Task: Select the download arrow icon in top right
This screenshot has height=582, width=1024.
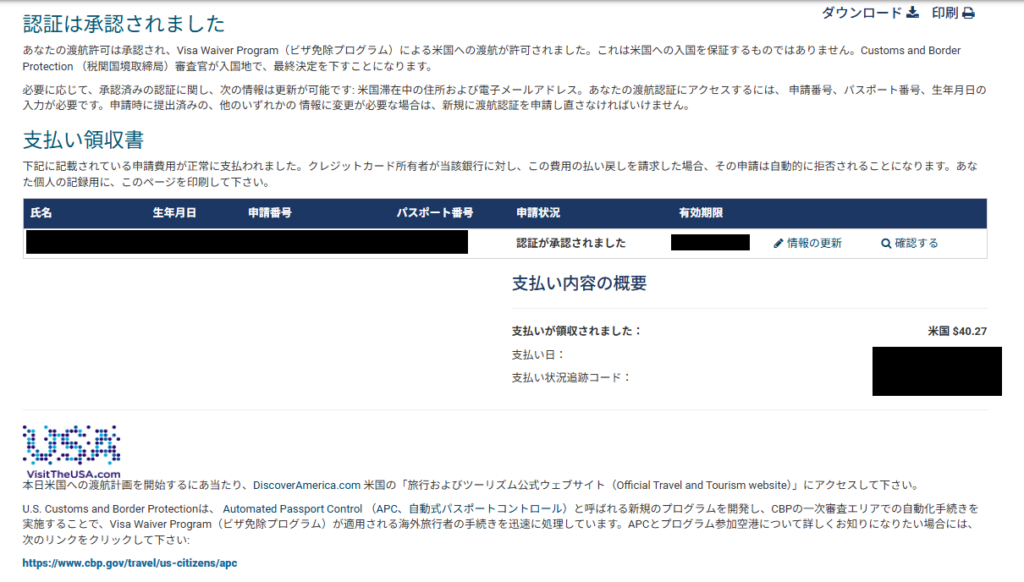Action: pos(911,14)
